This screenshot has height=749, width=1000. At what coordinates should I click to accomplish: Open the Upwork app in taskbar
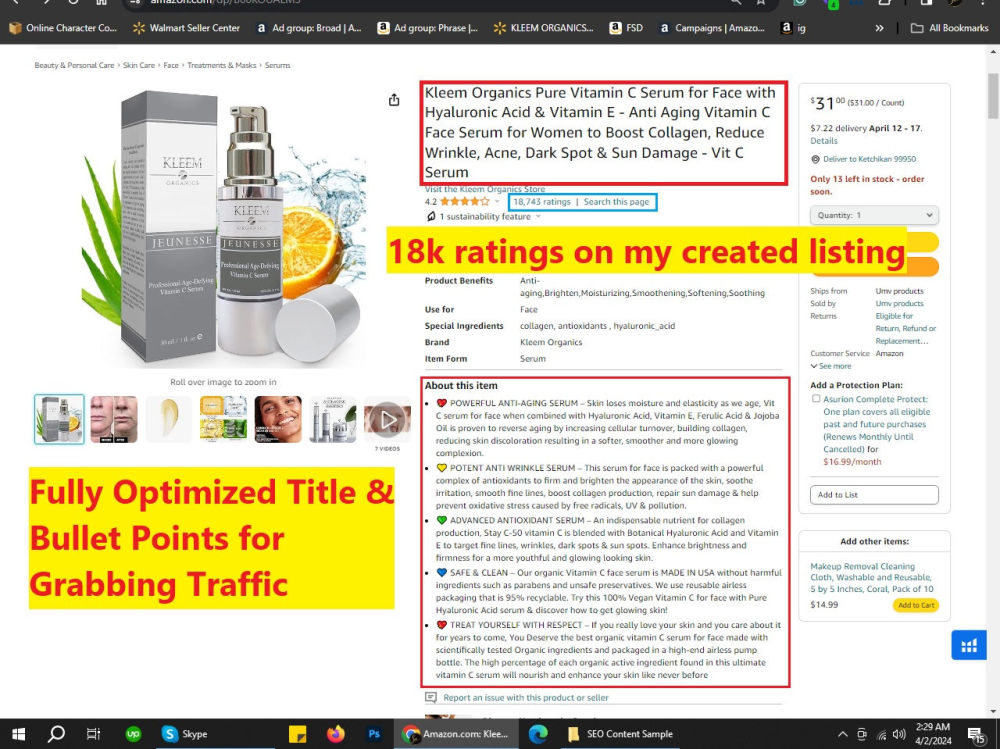coord(133,734)
